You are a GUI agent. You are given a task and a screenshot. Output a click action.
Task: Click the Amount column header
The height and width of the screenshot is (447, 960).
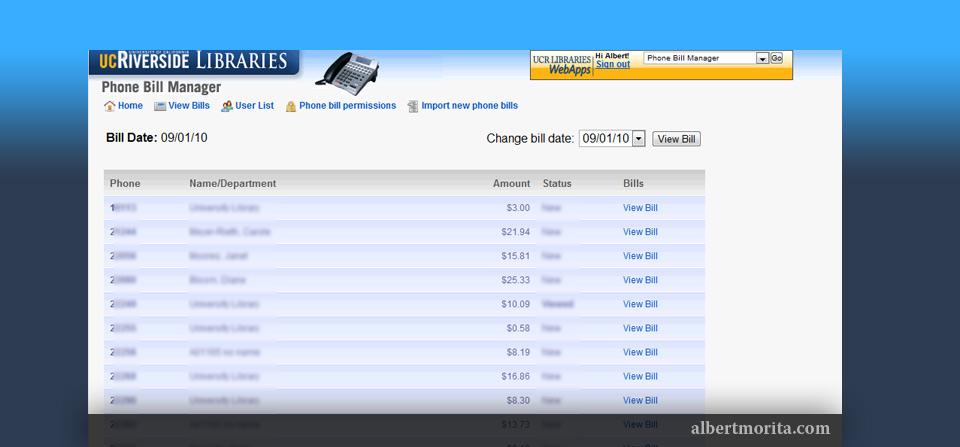tap(511, 184)
